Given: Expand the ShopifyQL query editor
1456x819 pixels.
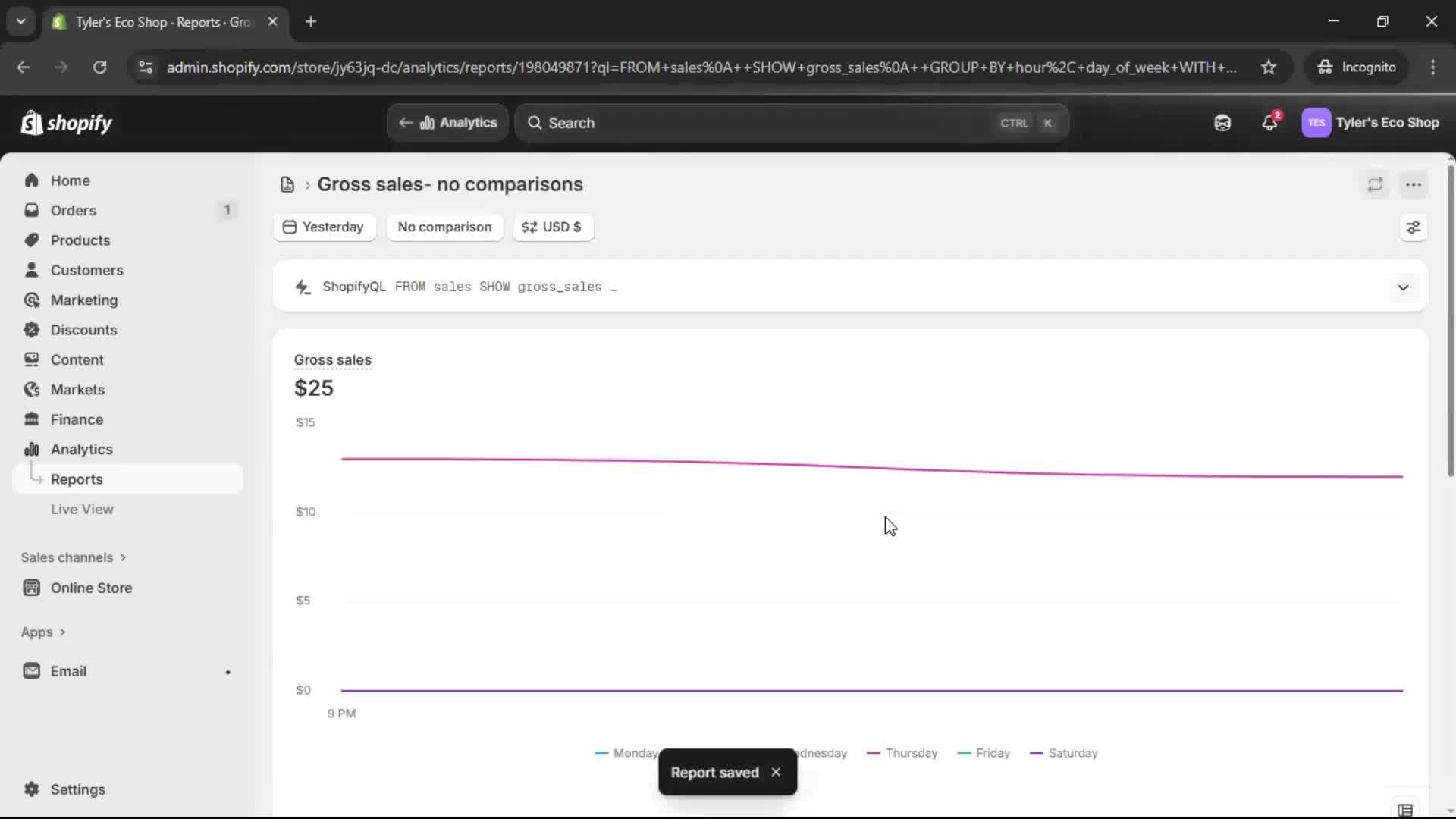Looking at the screenshot, I should tap(1404, 287).
